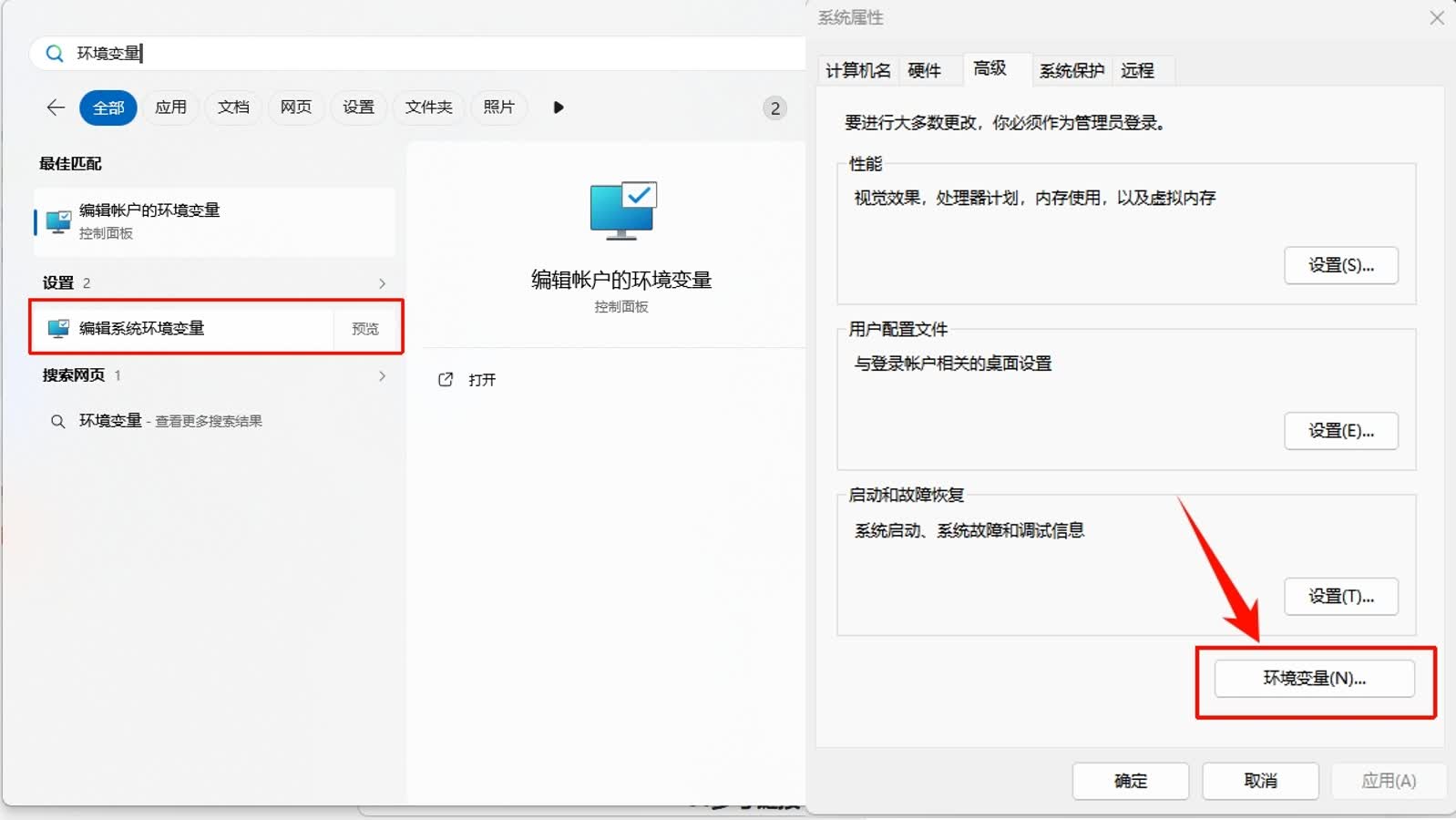Click the monitor icon beside 编辑帐户的环境变量
Image resolution: width=1456 pixels, height=820 pixels.
tap(58, 221)
